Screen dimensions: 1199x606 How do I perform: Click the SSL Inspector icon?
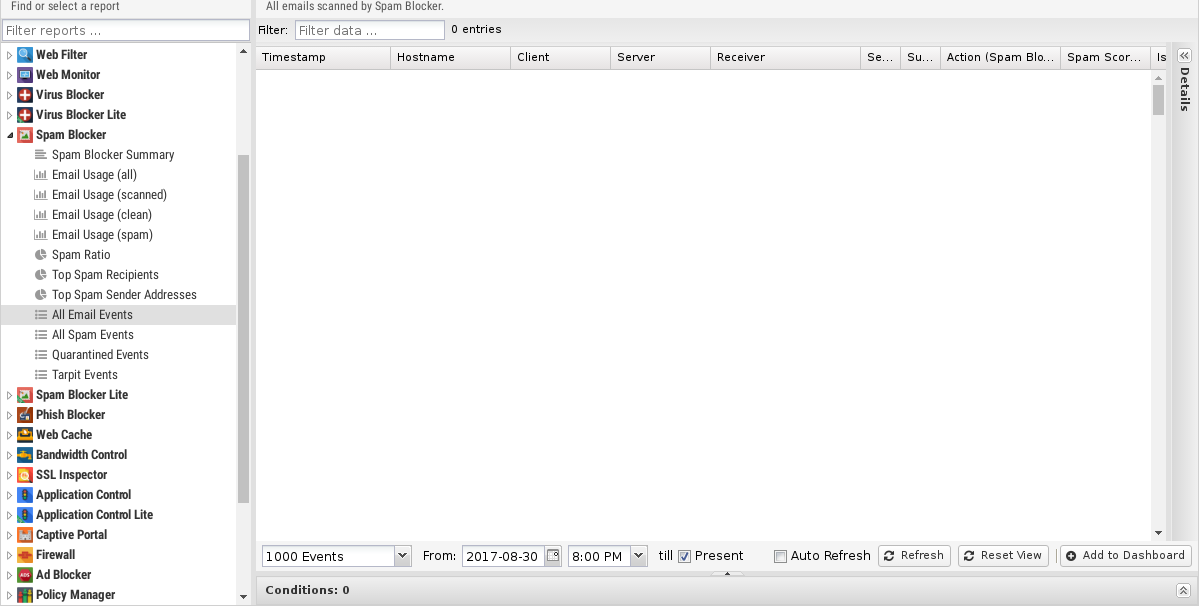(25, 475)
